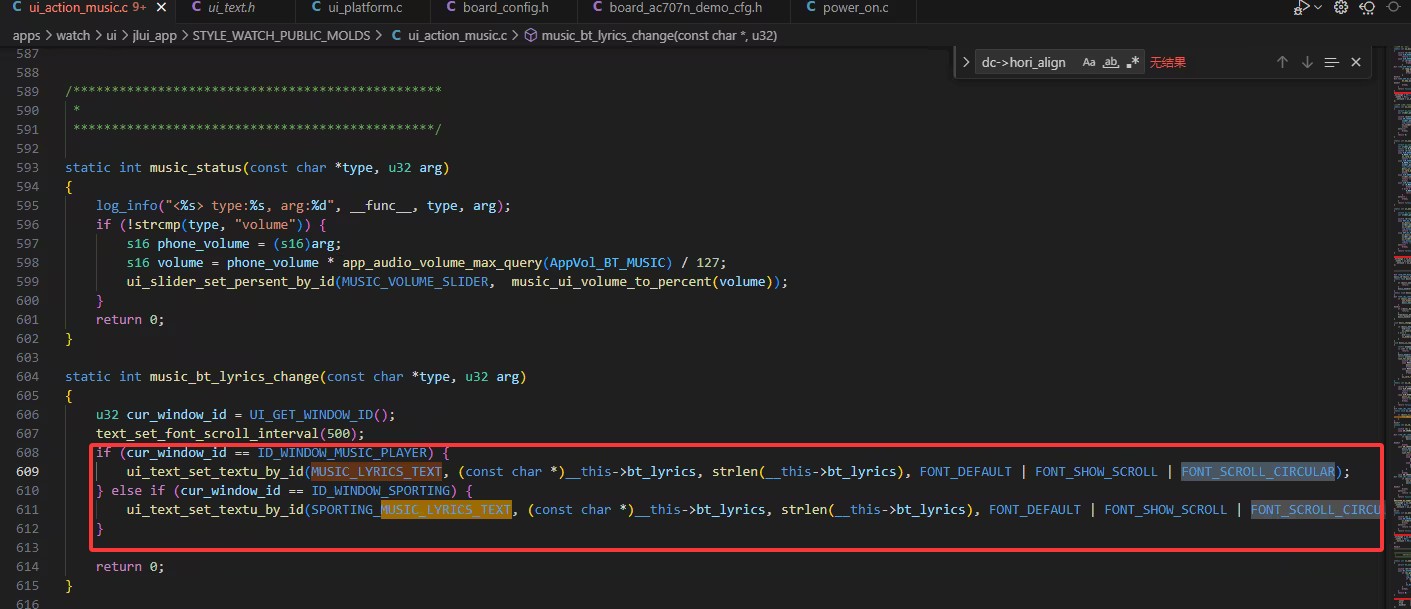
Task: Click app_audio_volume_max_query on line 598
Action: [441, 262]
